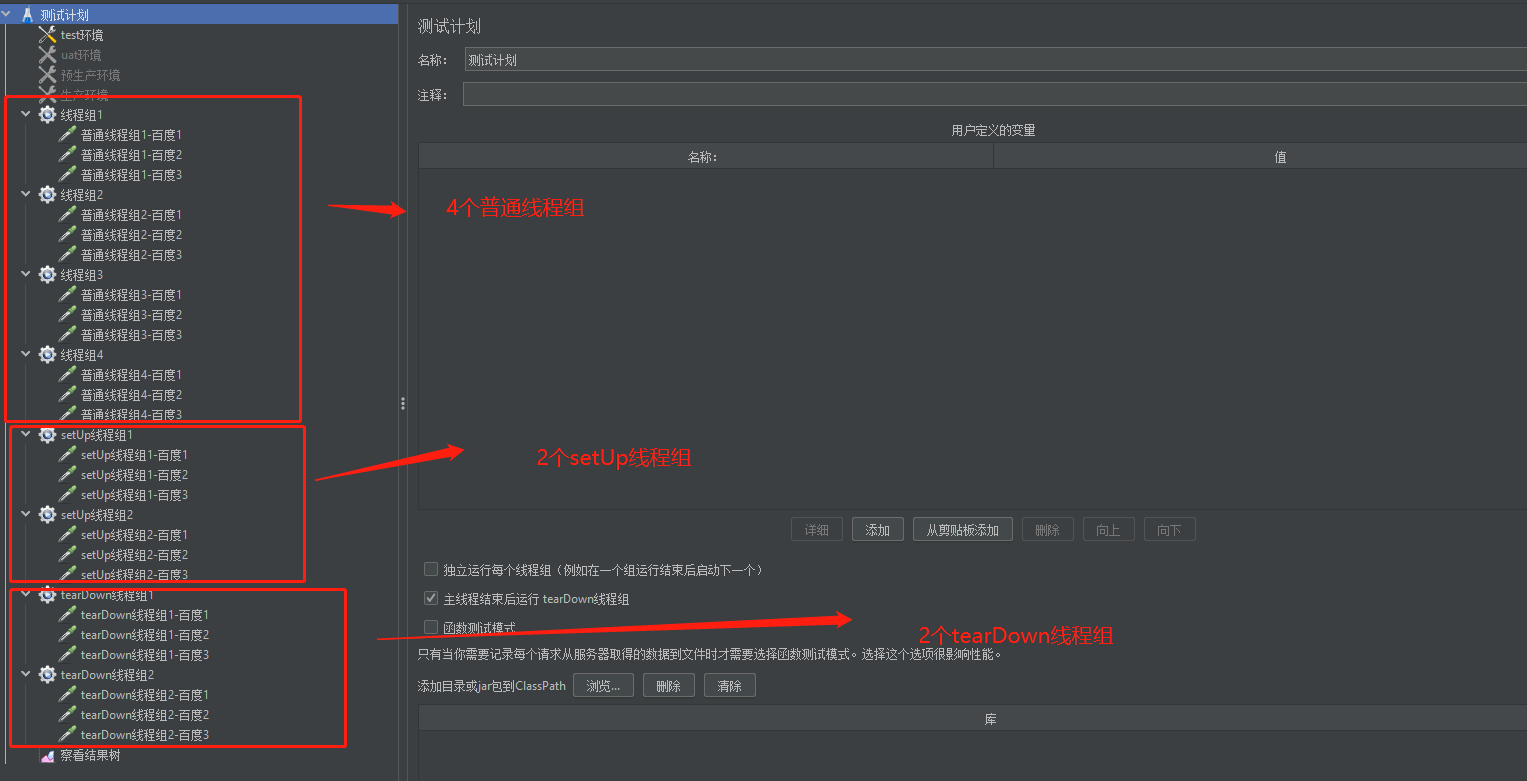Screen dimensions: 1527x781
Task: Collapse the 测试计划 root node
Action: [7, 15]
